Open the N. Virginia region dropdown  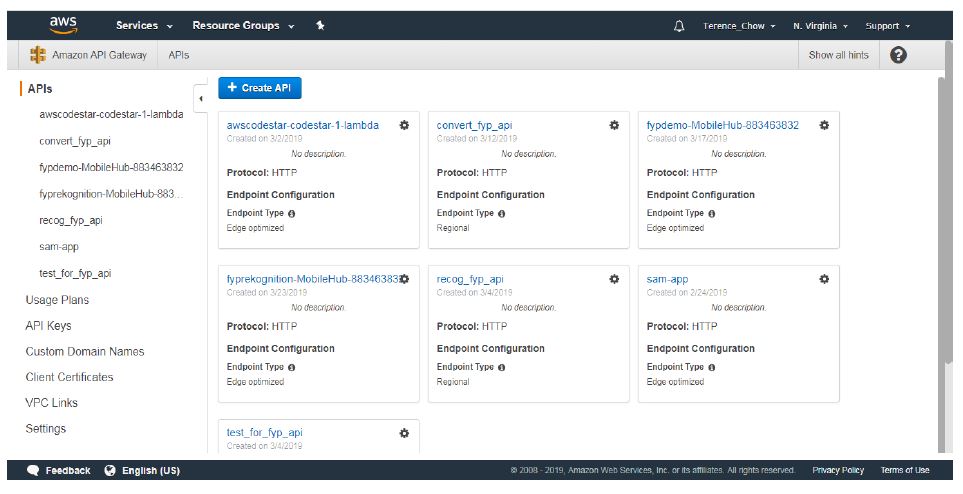coord(820,26)
